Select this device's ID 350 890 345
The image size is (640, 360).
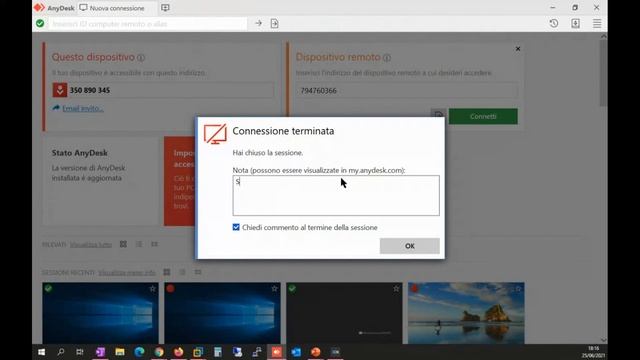coord(90,90)
